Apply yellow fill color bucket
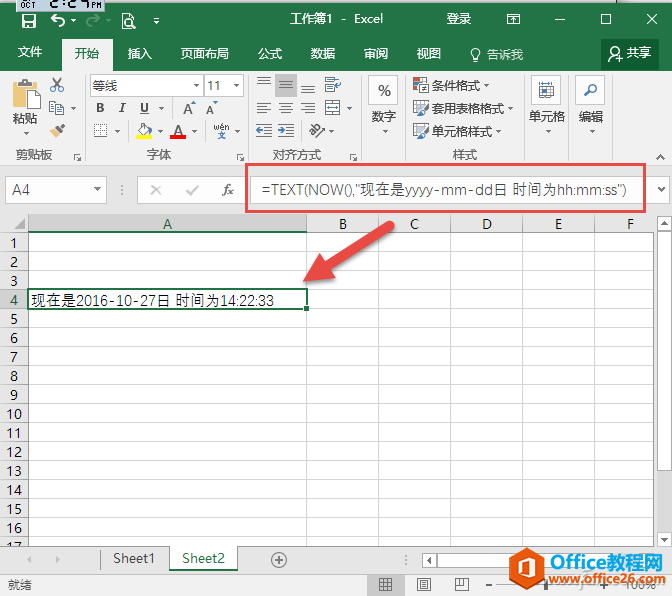 144,131
